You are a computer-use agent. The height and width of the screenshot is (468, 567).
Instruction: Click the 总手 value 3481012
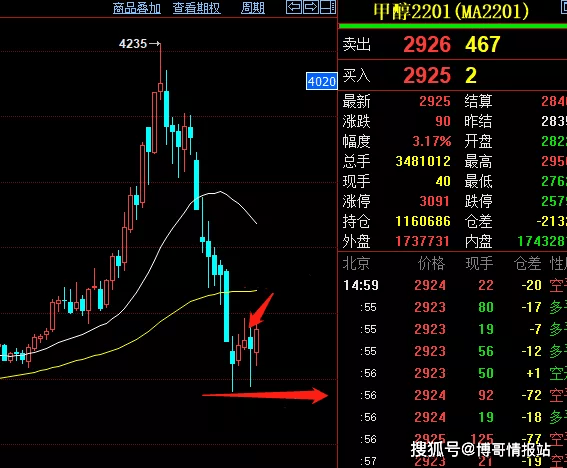coord(423,161)
